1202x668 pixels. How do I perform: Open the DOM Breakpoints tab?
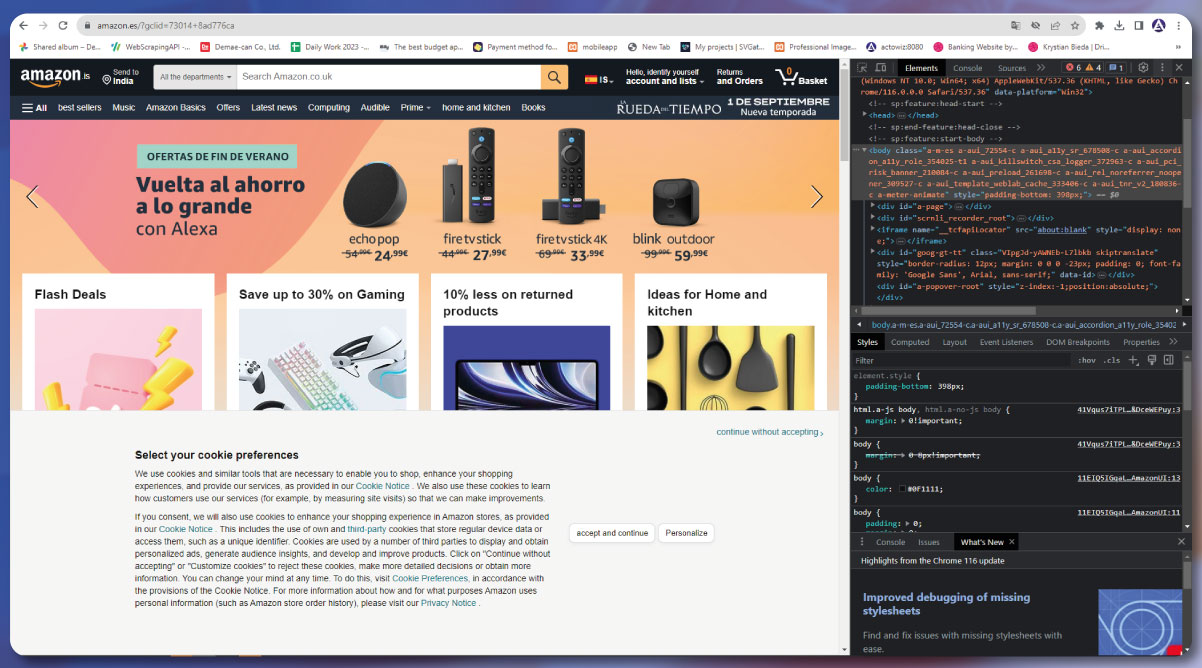pyautogui.click(x=1078, y=342)
